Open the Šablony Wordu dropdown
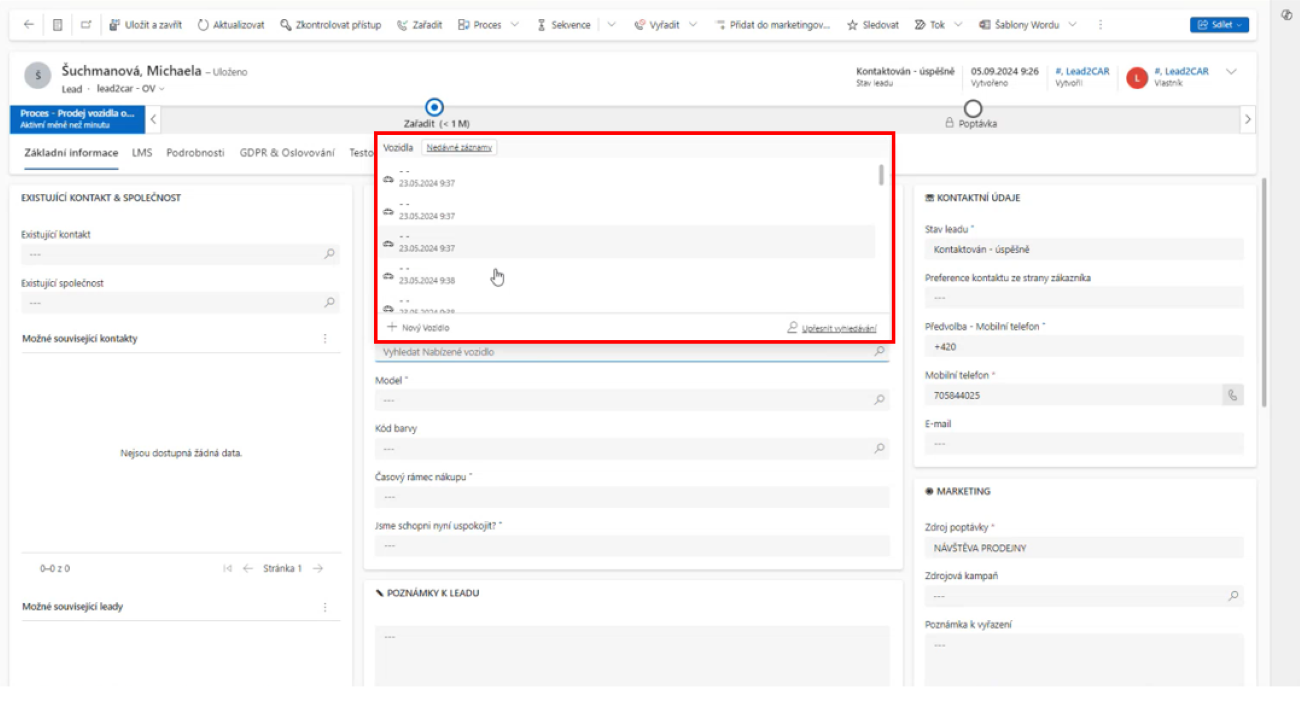The image size is (1300, 706). click(1073, 25)
